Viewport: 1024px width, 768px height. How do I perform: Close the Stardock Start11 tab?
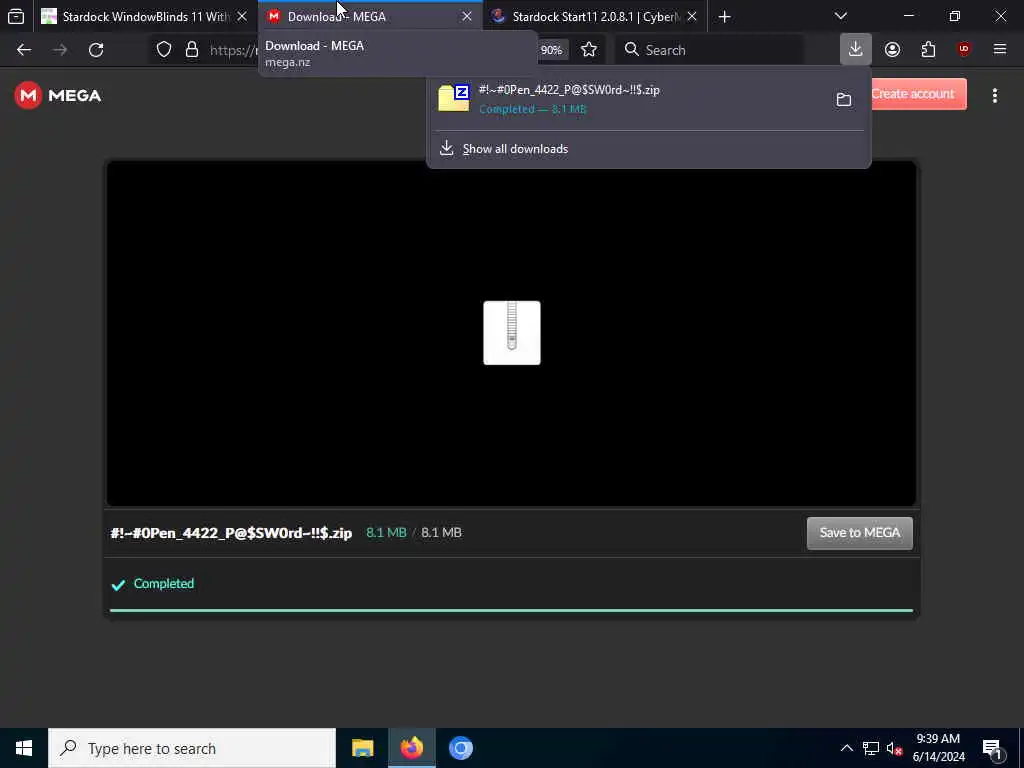(x=692, y=16)
